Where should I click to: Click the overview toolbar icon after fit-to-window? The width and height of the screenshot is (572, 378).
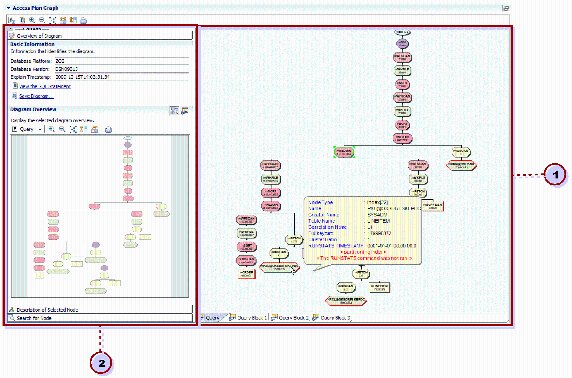point(83,130)
